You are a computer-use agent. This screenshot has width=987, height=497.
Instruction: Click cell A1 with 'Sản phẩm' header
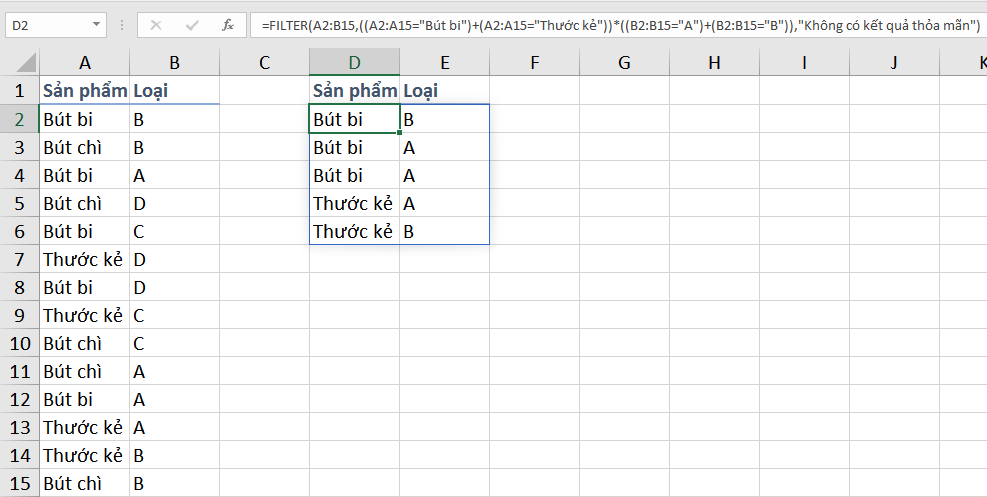coord(84,91)
